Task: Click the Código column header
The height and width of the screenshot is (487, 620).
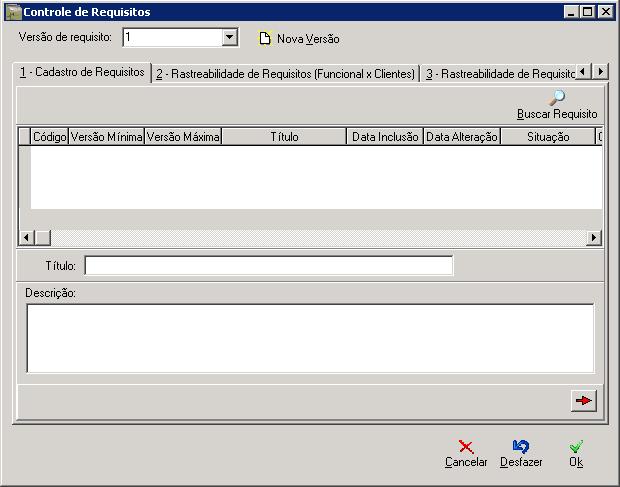Action: point(49,137)
